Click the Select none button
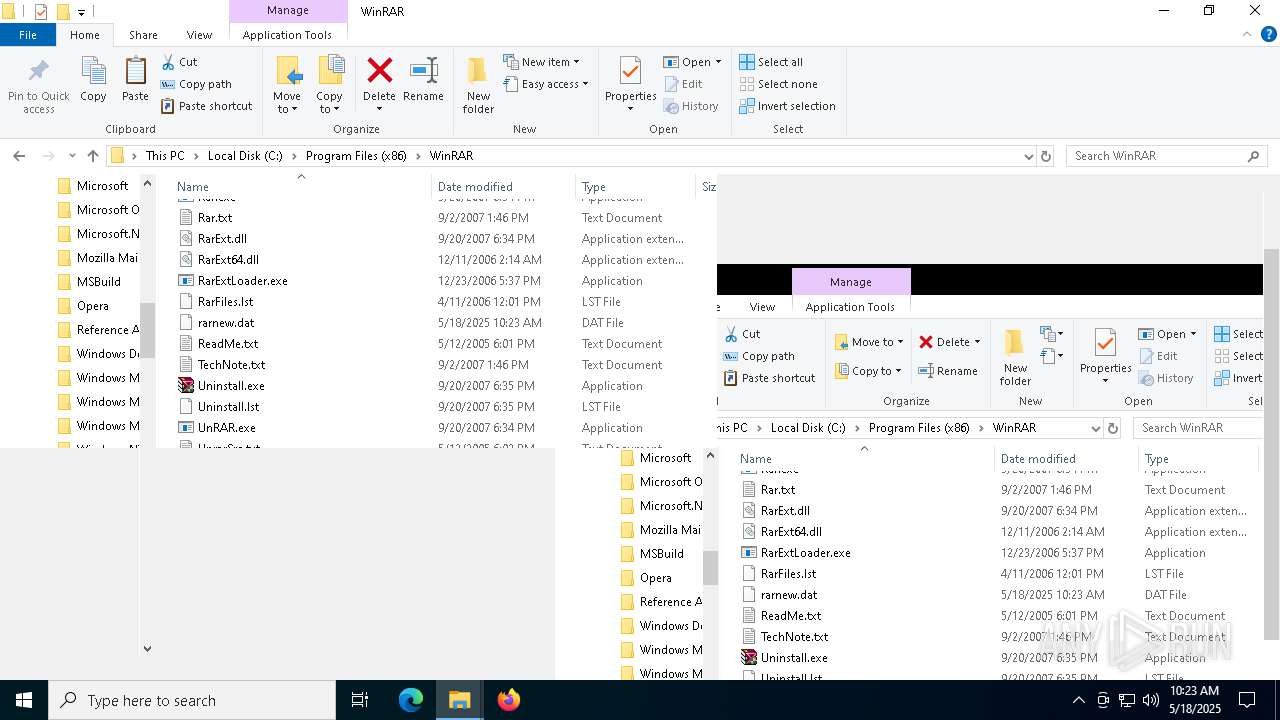 pos(778,84)
